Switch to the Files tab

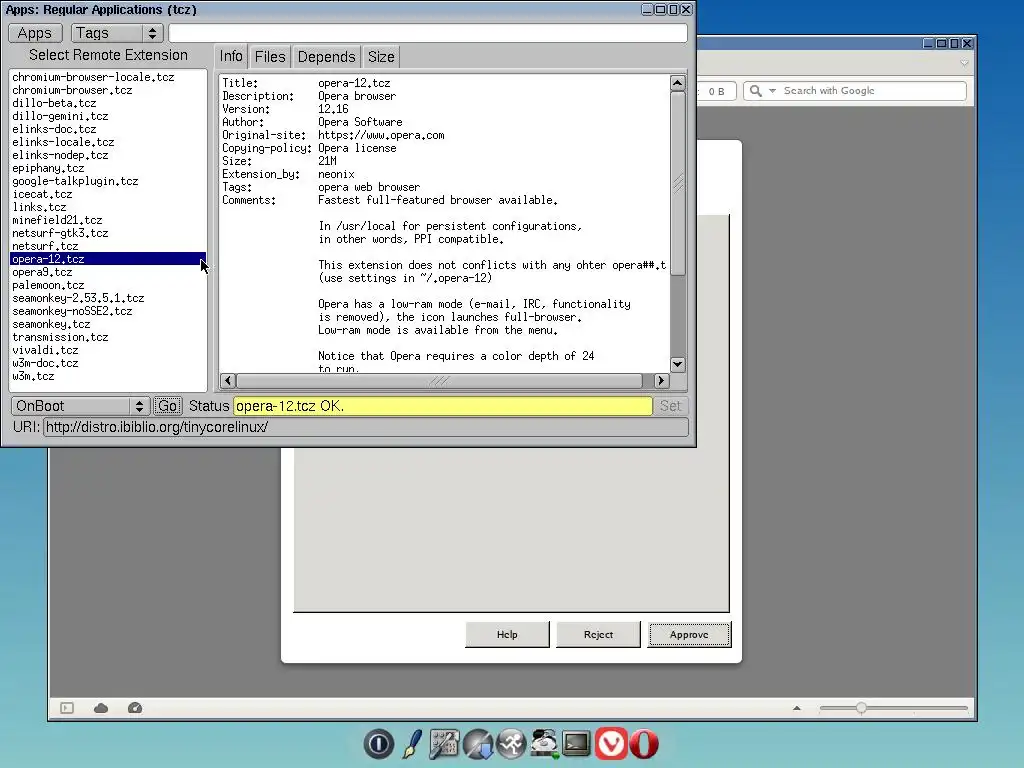coord(270,57)
